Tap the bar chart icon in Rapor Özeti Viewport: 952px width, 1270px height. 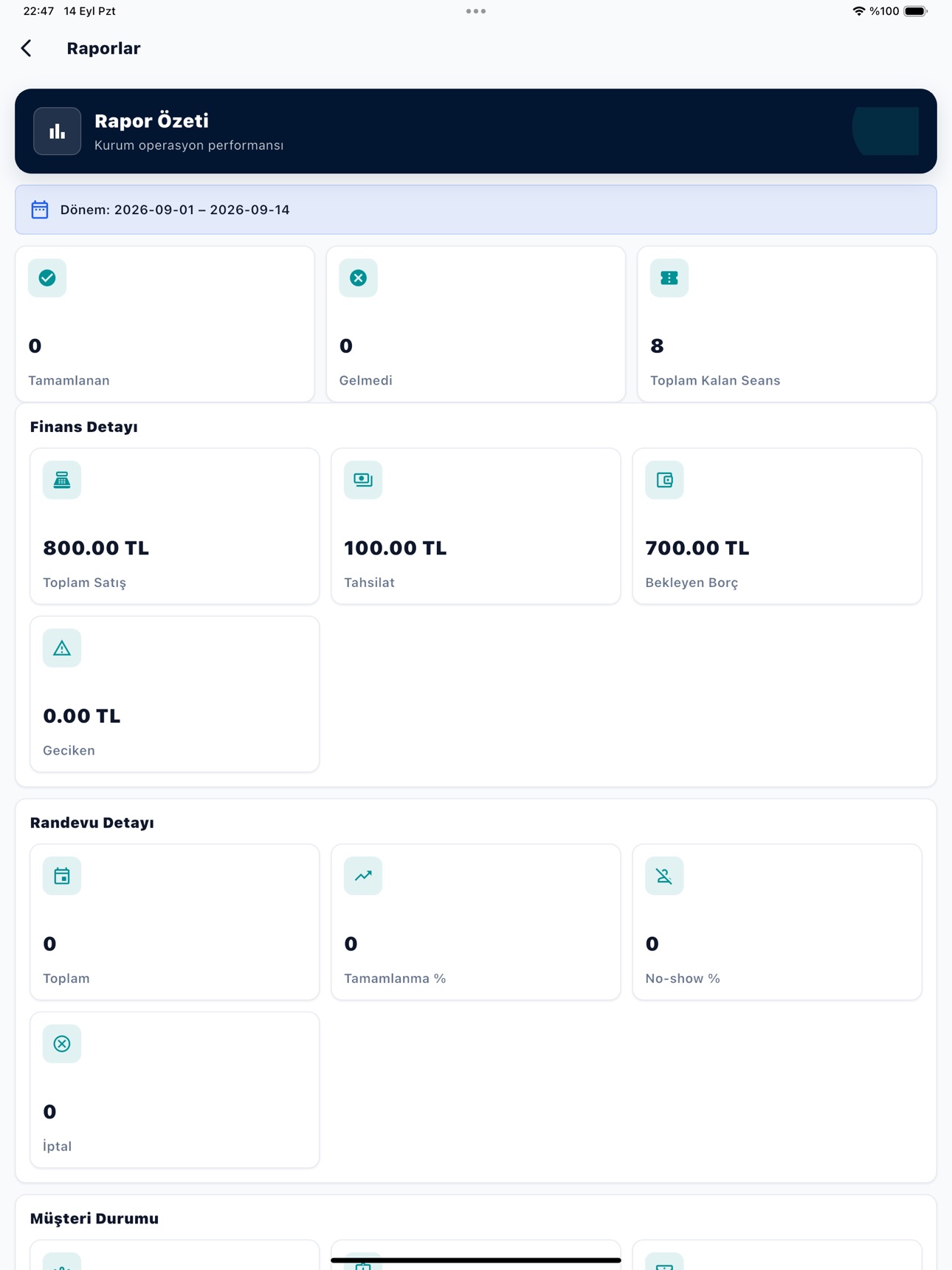[x=58, y=131]
